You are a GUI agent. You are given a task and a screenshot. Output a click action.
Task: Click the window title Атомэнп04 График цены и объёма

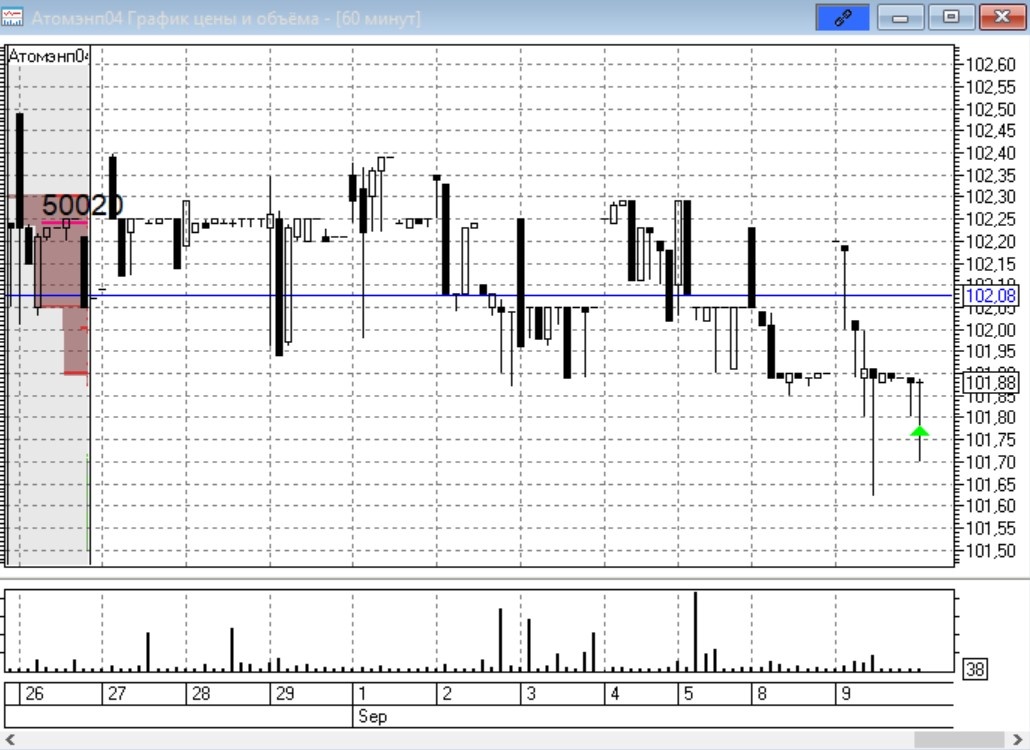[x=226, y=18]
